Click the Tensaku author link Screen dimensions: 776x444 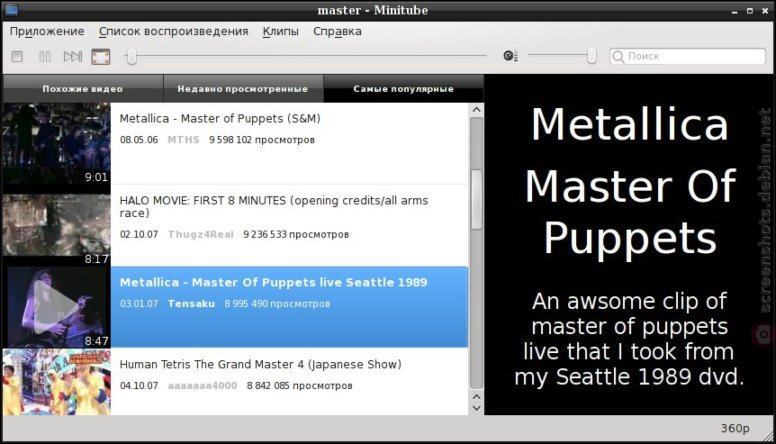point(191,303)
